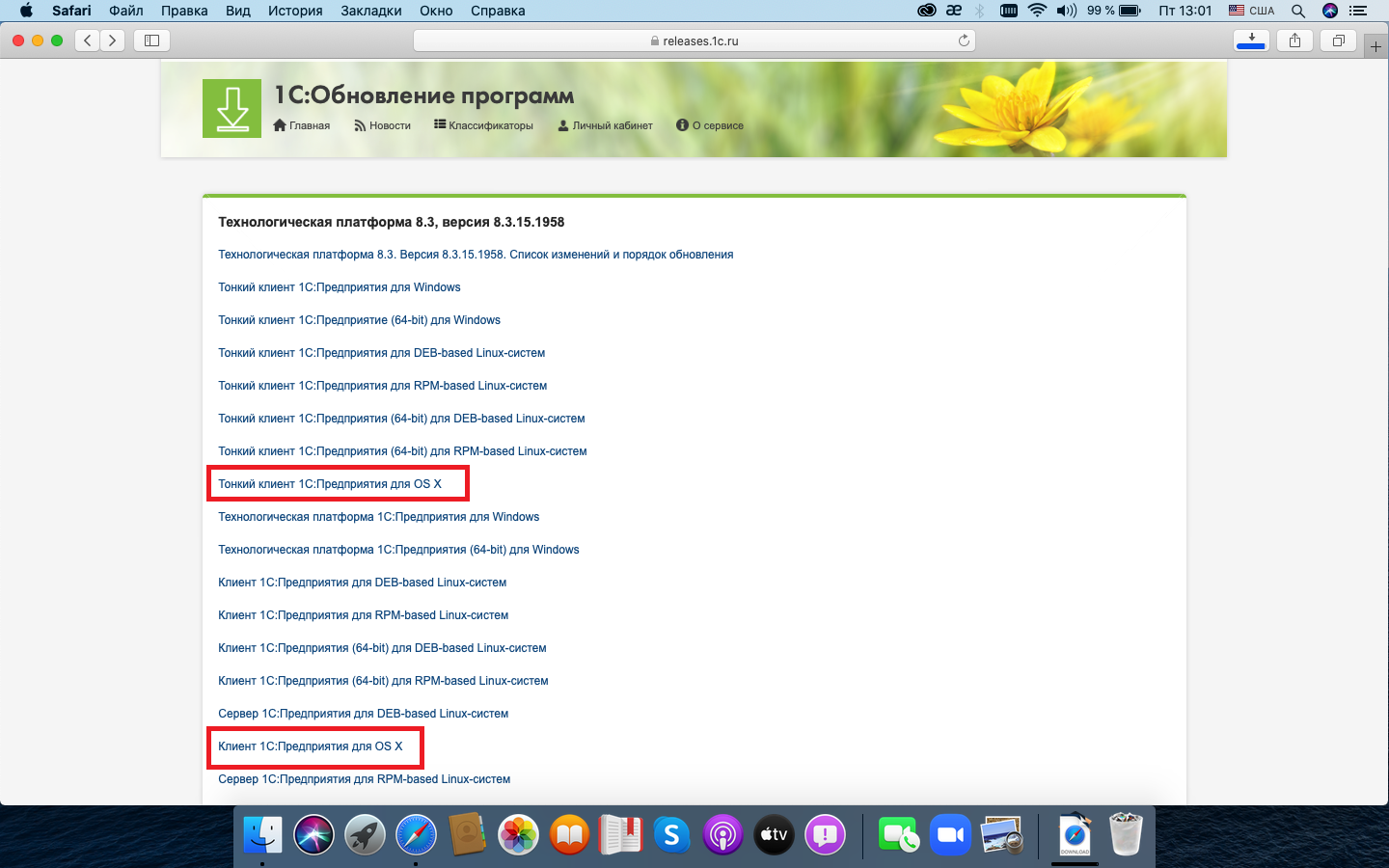Open the Вид menu

tap(238, 11)
